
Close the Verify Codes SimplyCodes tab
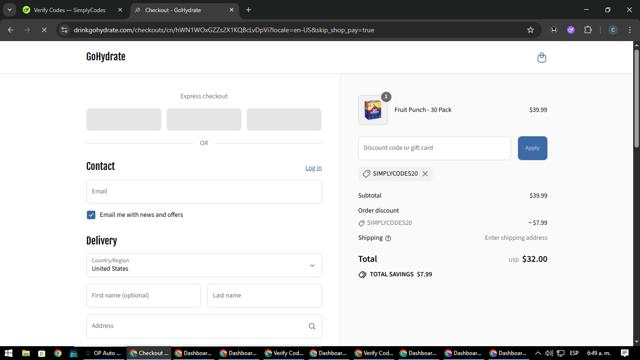pyautogui.click(x=120, y=10)
